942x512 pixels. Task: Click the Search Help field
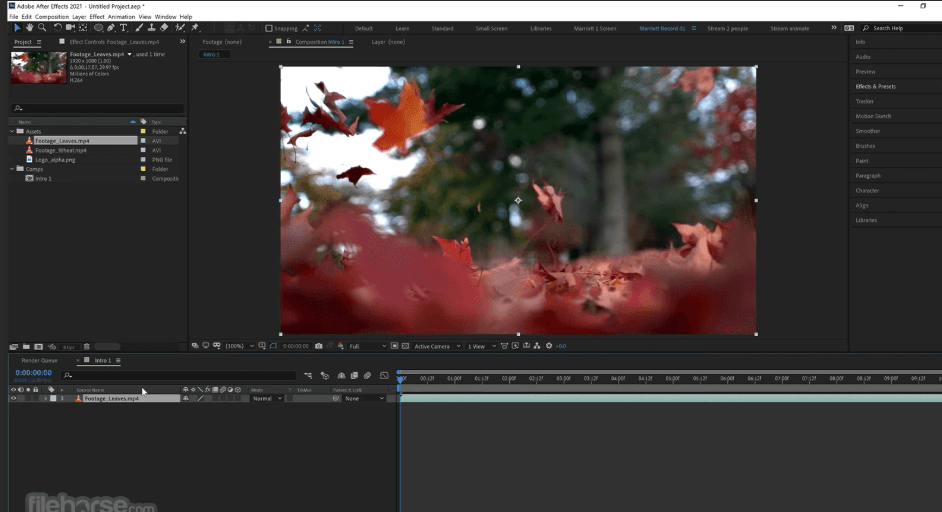[x=901, y=28]
